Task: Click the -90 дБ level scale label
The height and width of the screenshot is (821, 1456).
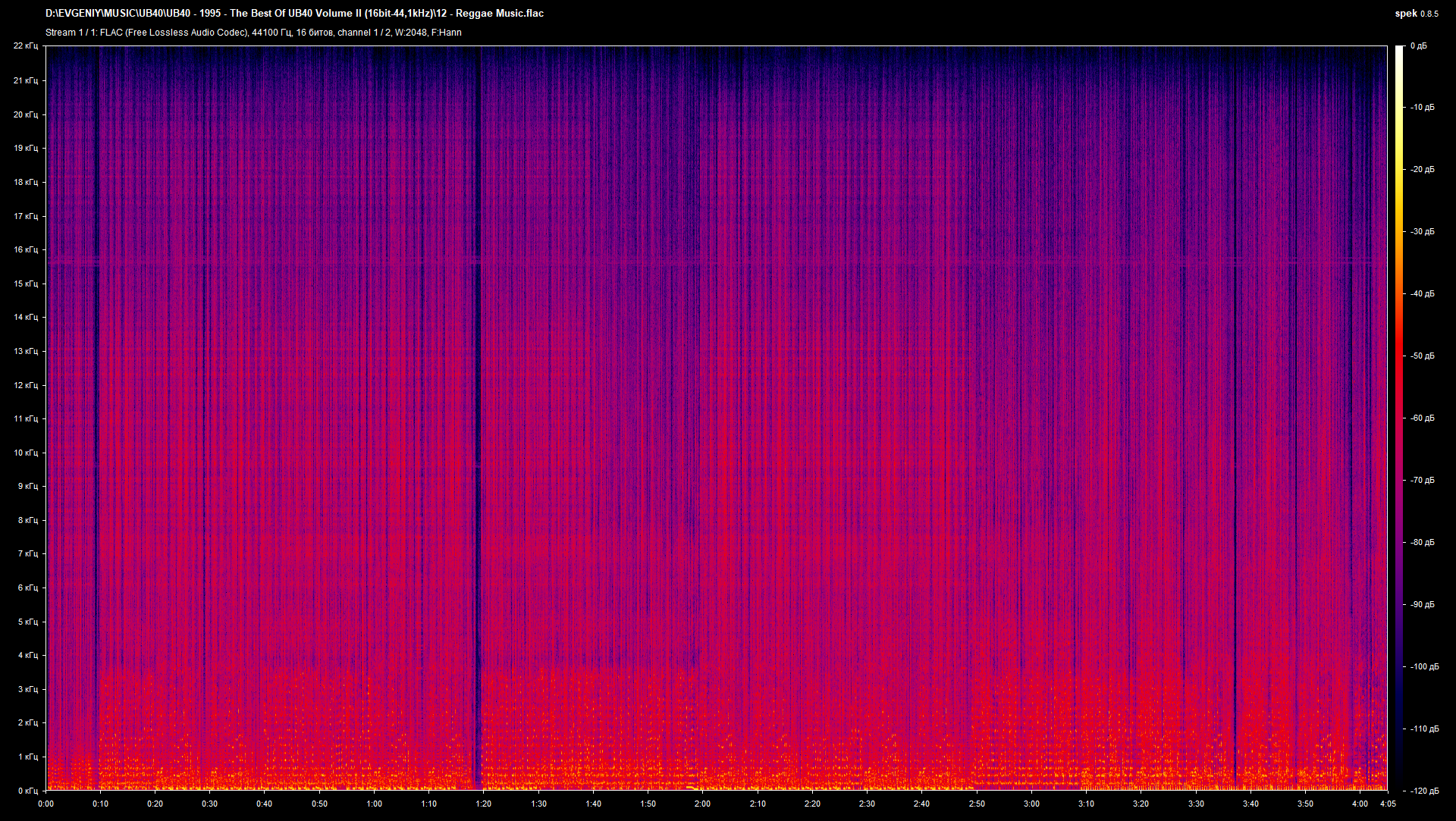Action: pyautogui.click(x=1423, y=605)
